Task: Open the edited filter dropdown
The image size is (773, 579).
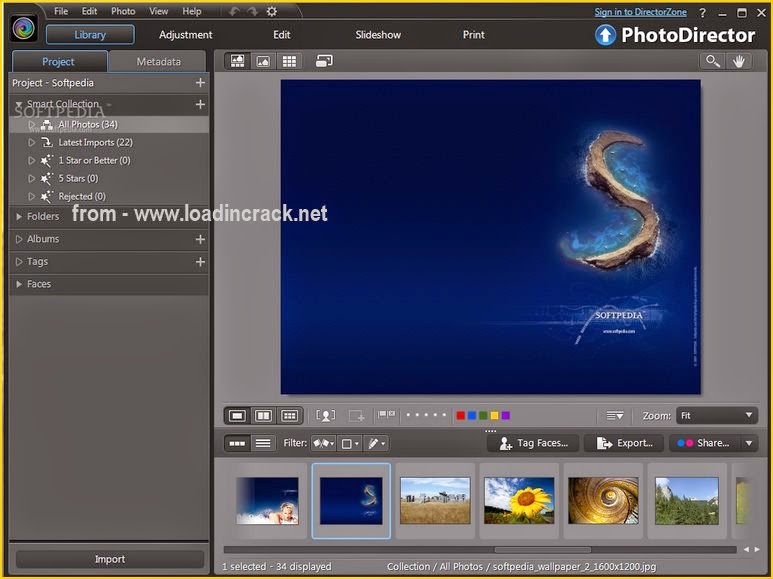Action: (376, 443)
